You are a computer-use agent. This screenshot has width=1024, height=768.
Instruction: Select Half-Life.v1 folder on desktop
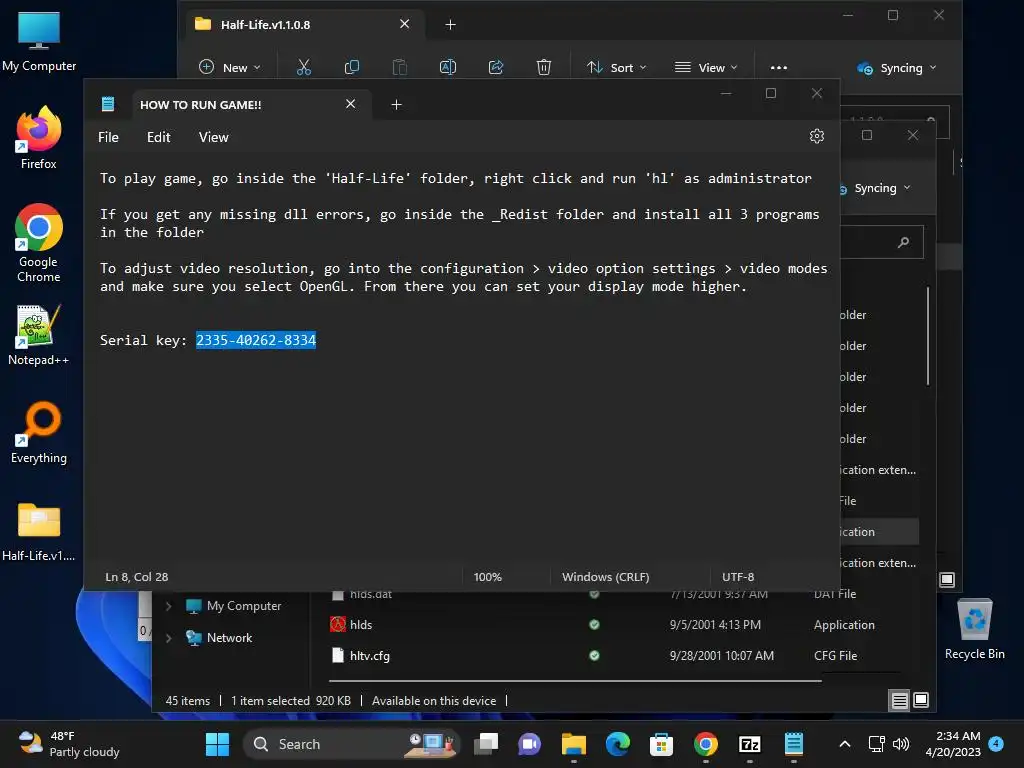39,531
